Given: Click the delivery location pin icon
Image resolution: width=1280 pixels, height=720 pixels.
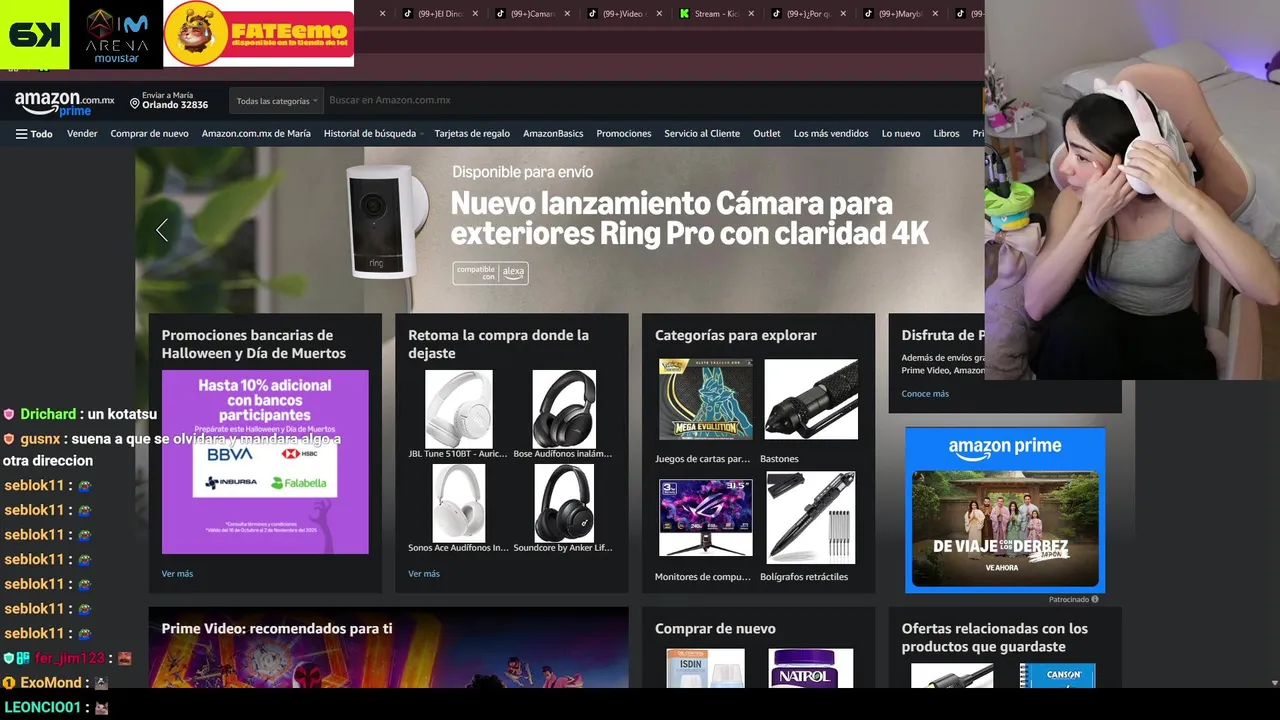Looking at the screenshot, I should [134, 103].
